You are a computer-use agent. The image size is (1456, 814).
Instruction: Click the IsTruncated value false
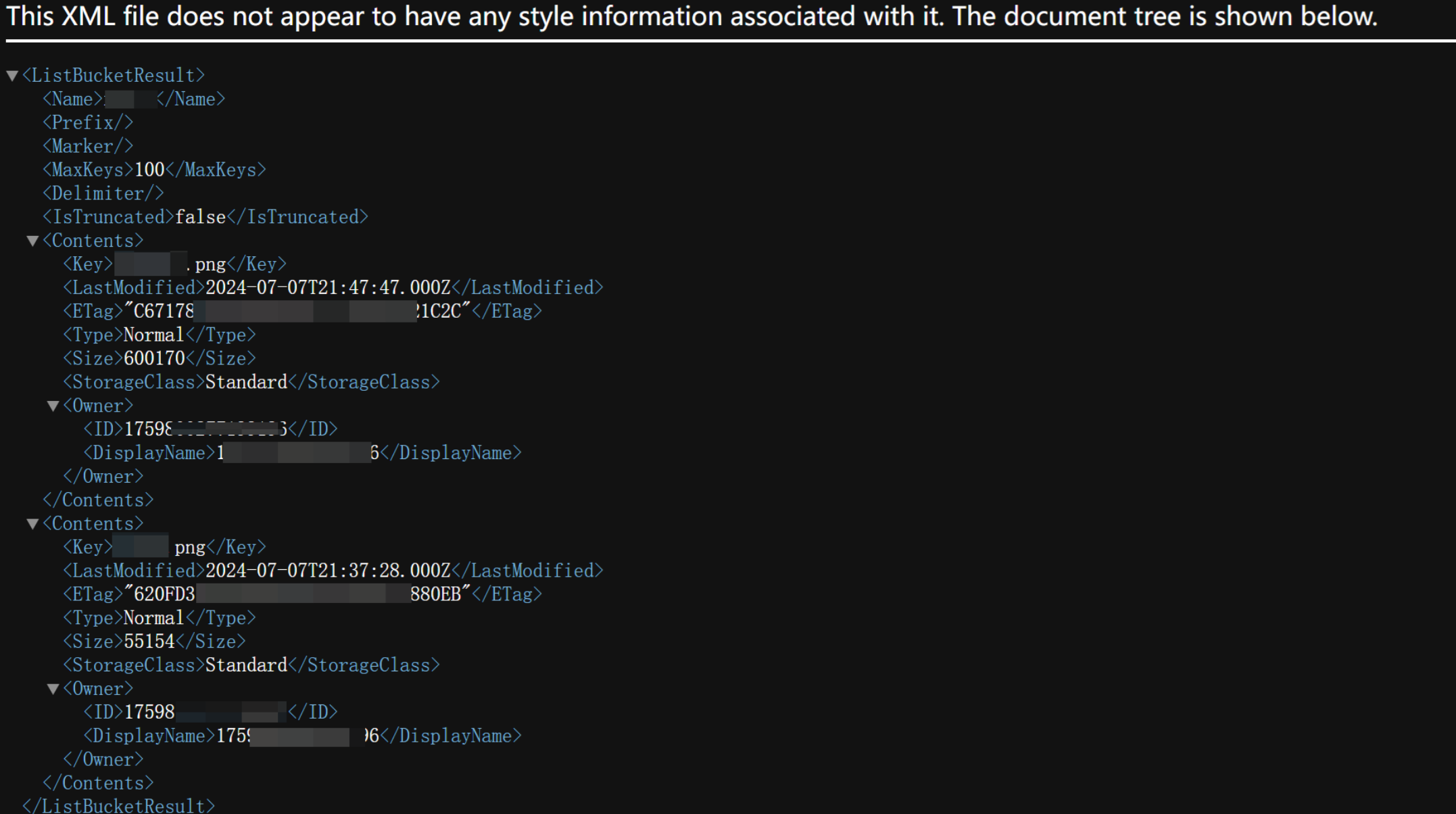coord(200,217)
